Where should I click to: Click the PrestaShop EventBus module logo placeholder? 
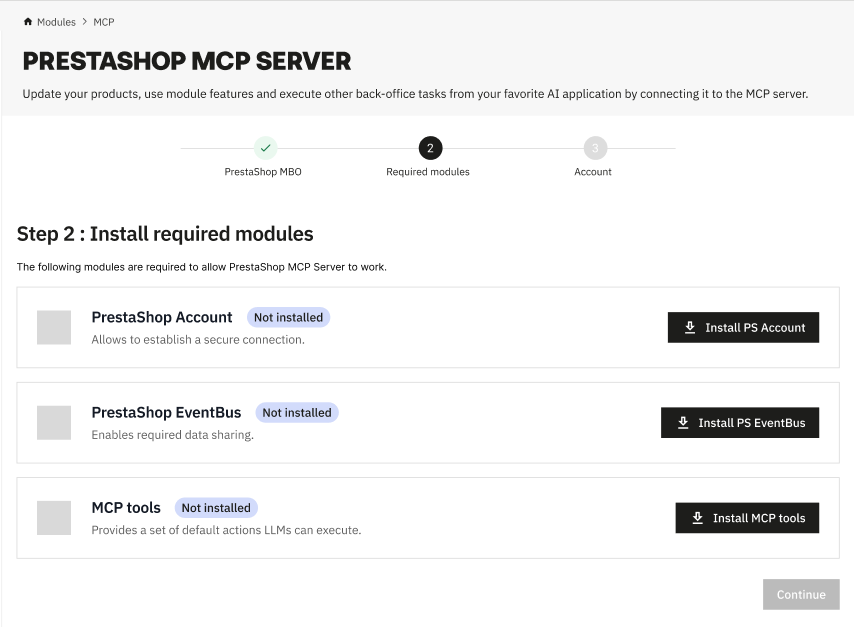54,423
